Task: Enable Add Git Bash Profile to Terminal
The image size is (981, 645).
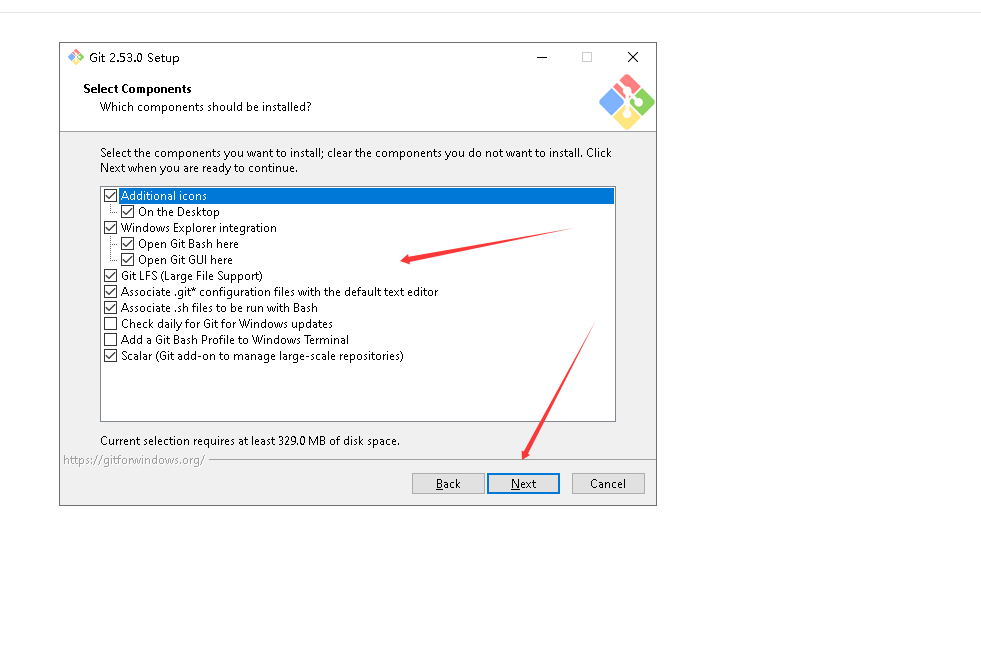Action: [x=111, y=340]
